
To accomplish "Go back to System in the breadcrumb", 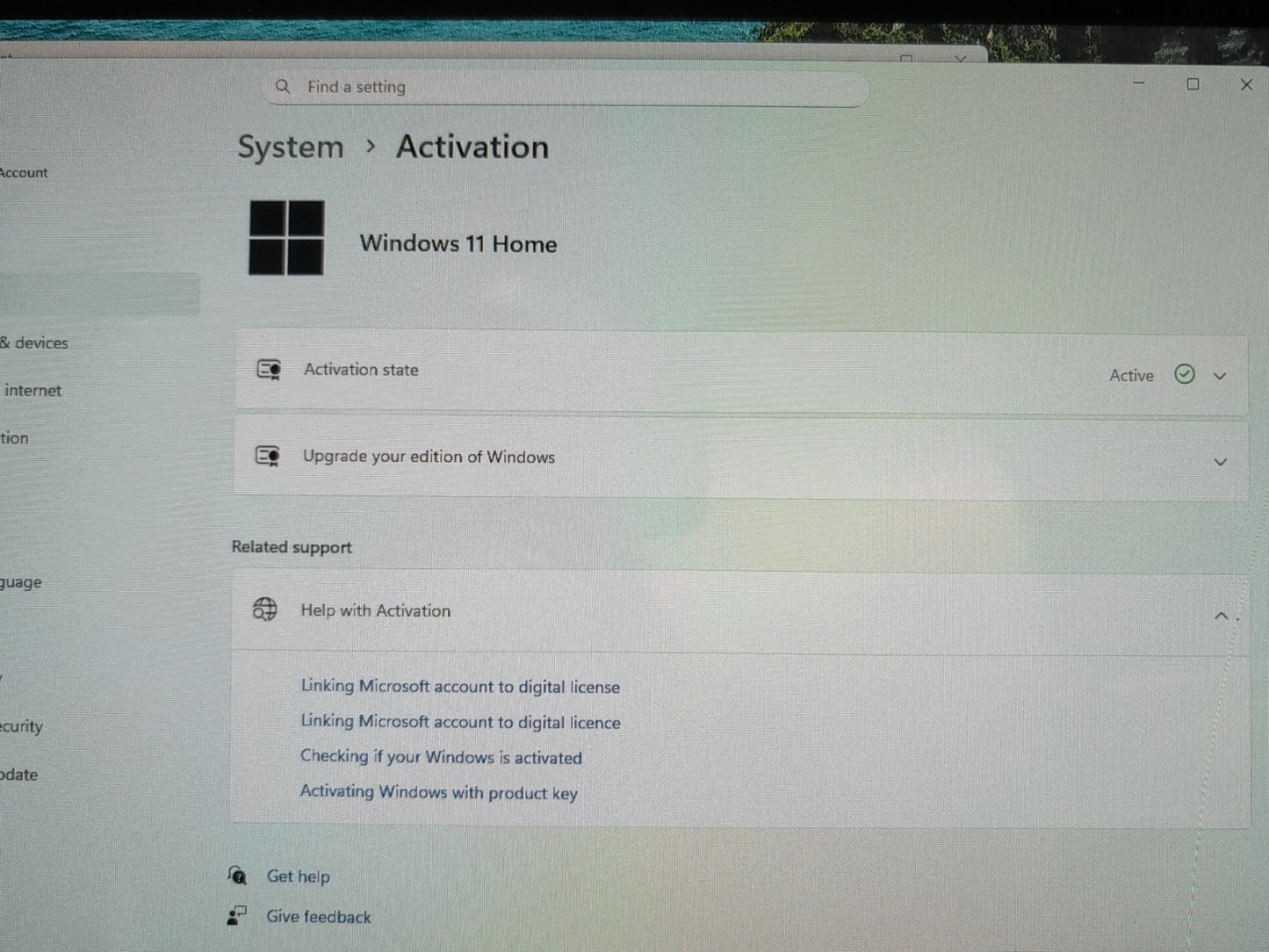I will pos(291,147).
